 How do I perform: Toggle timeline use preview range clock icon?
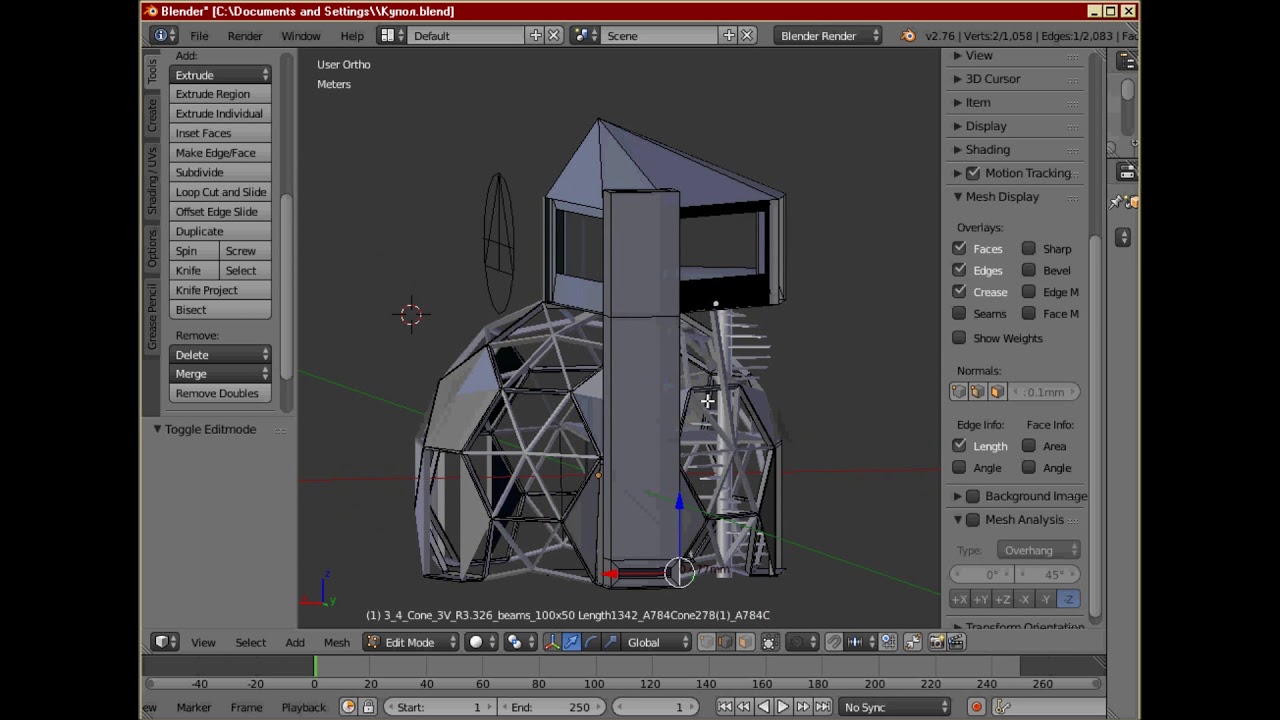coord(348,707)
